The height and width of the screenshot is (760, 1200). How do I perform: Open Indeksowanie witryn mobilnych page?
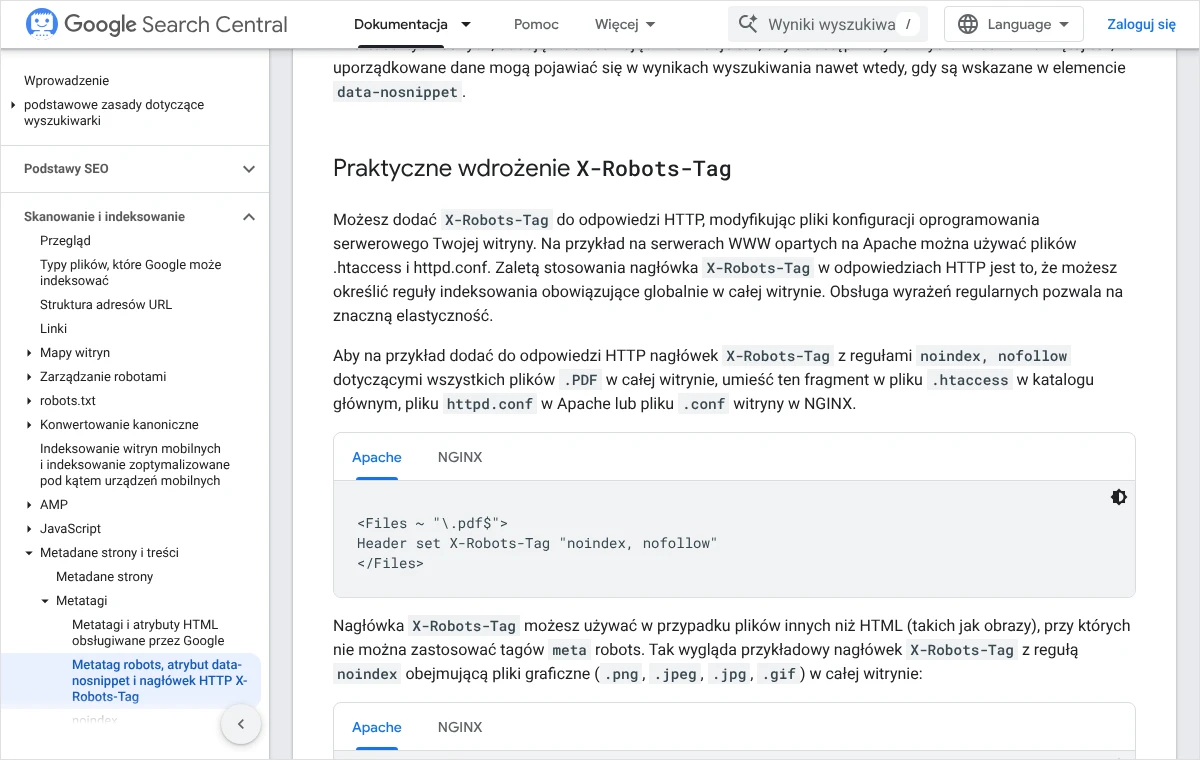135,465
